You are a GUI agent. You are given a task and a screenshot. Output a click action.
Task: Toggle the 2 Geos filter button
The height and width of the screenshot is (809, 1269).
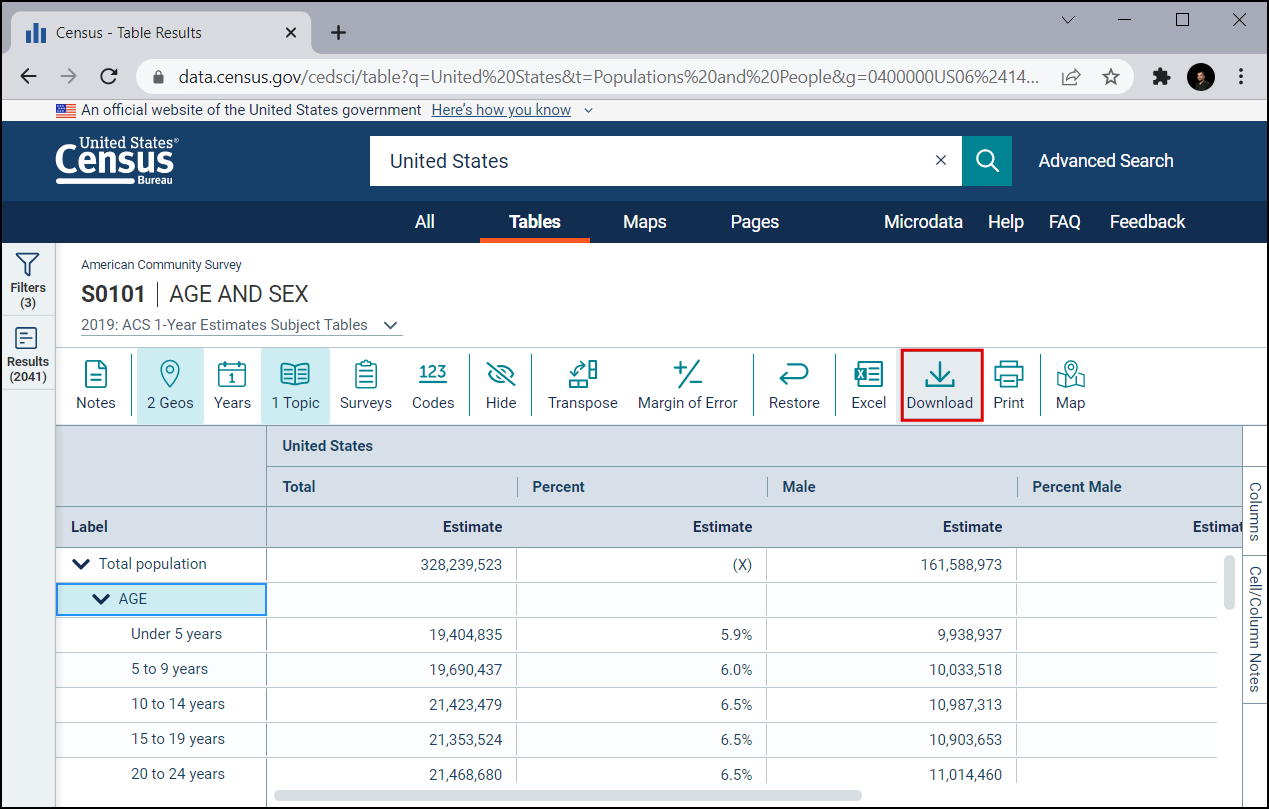(x=170, y=385)
